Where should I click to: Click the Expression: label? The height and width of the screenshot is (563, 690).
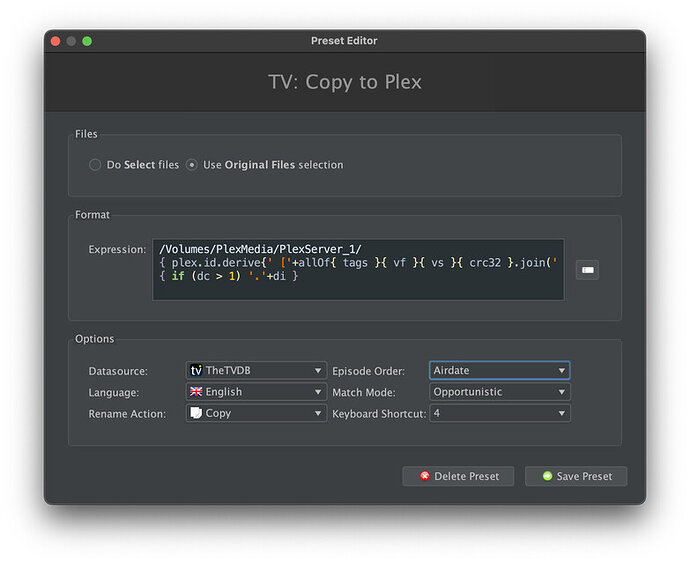point(117,250)
